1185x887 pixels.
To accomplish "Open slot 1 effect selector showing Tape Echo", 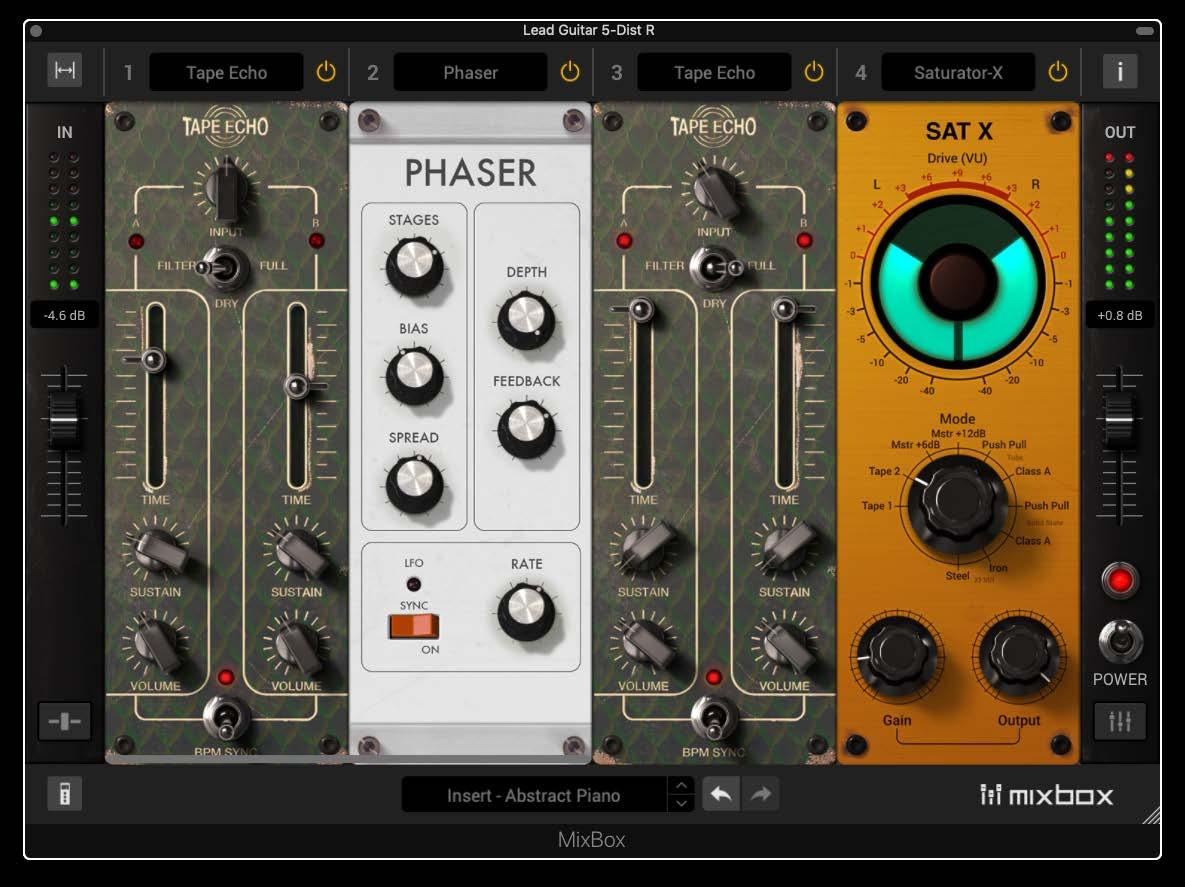I will [x=227, y=73].
